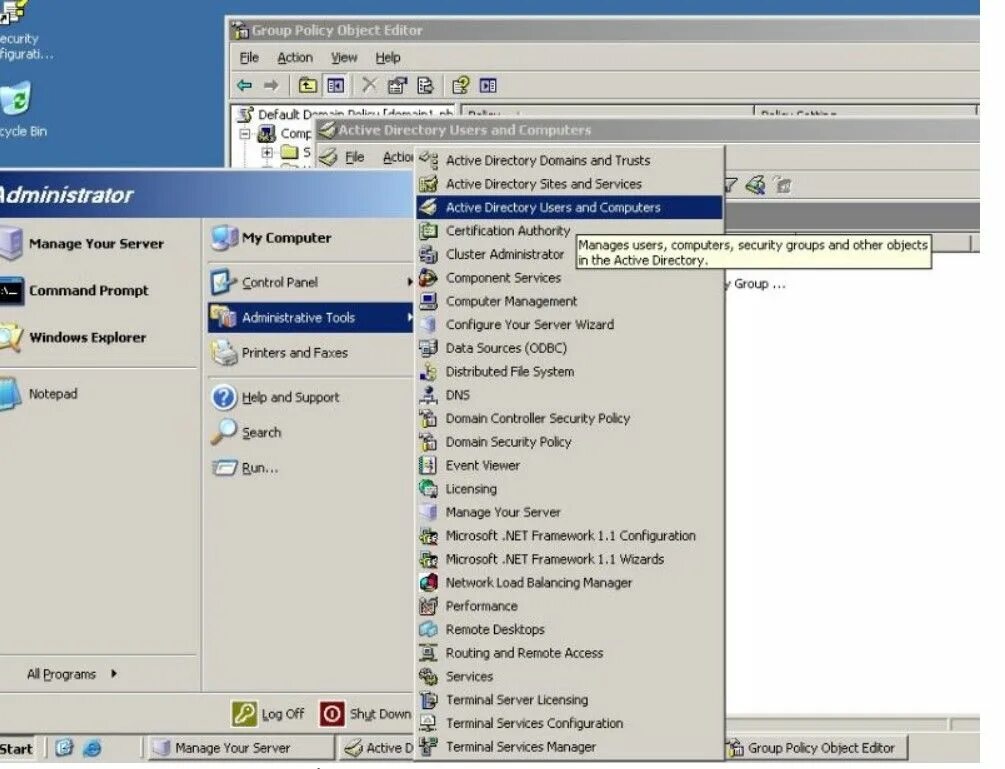Open Computer Management console
The image size is (1005, 769).
(x=569, y=301)
